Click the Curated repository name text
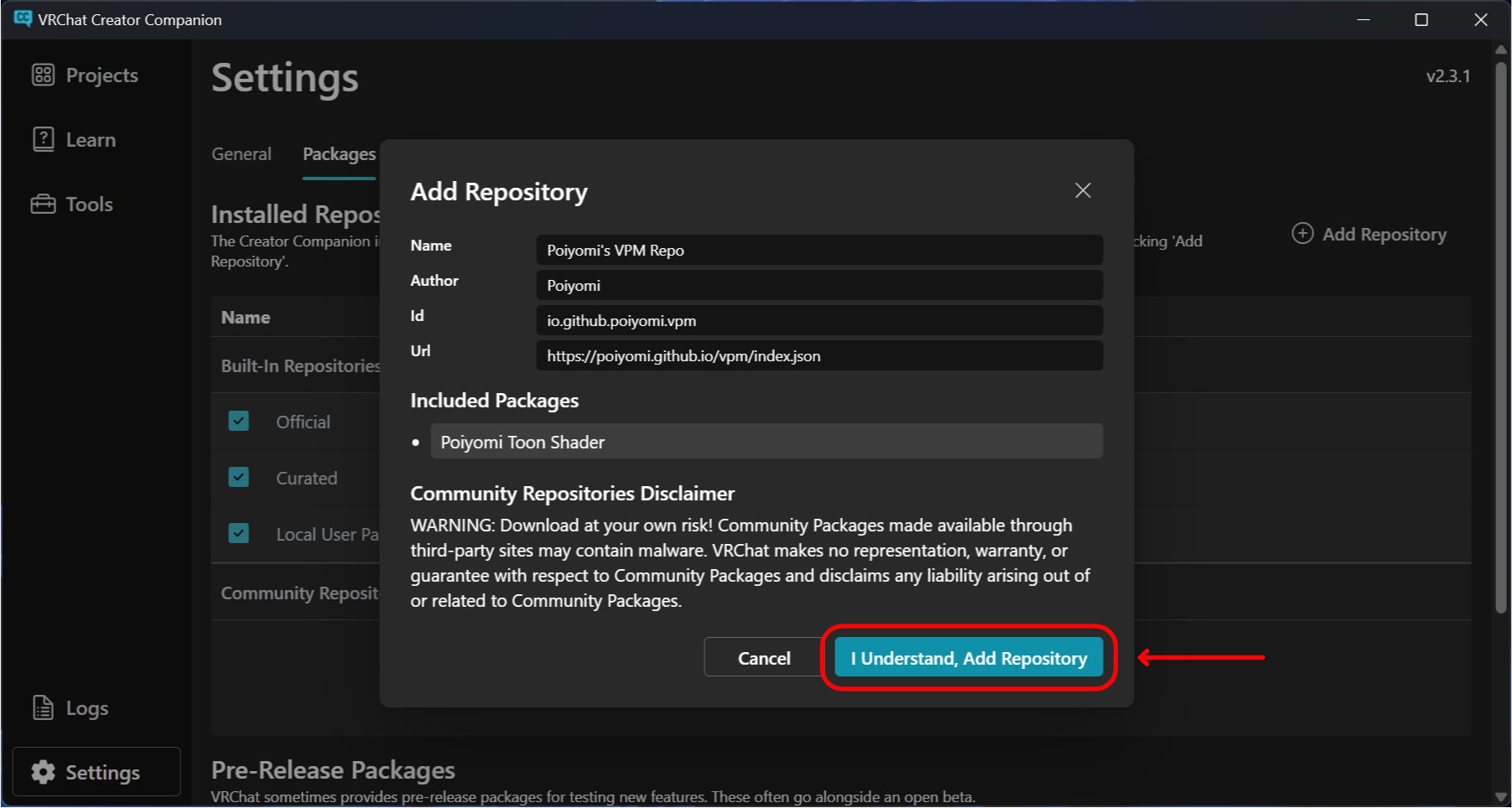The image size is (1512, 808). click(306, 479)
